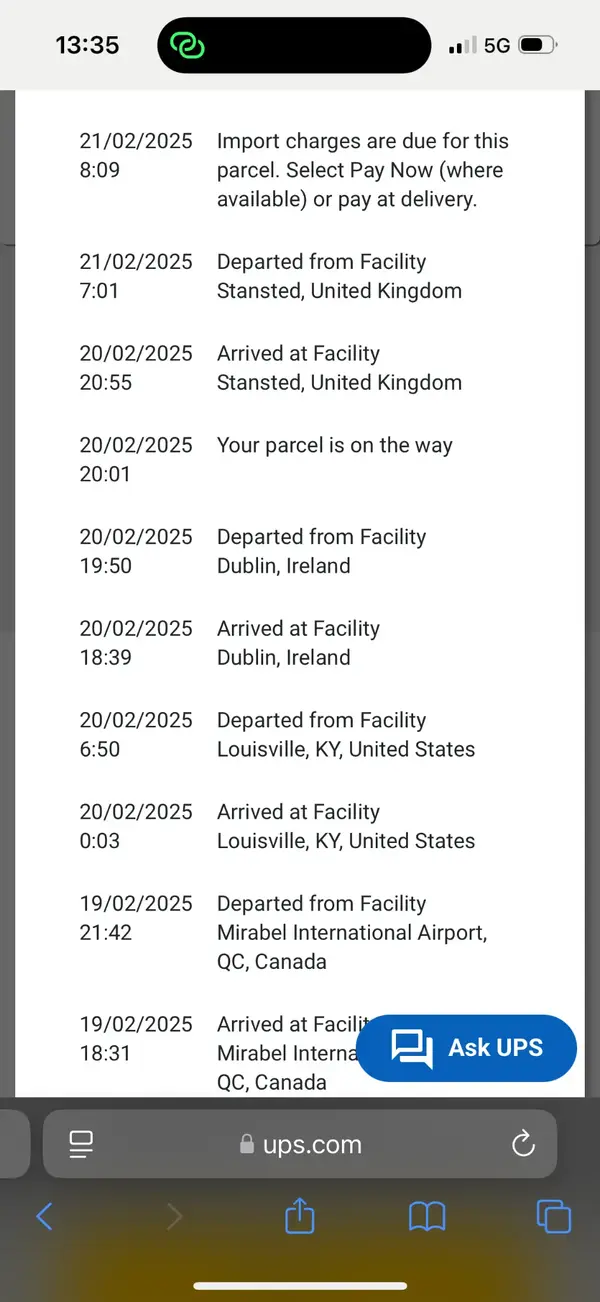Tap the Safari forward arrow

tap(175, 1216)
